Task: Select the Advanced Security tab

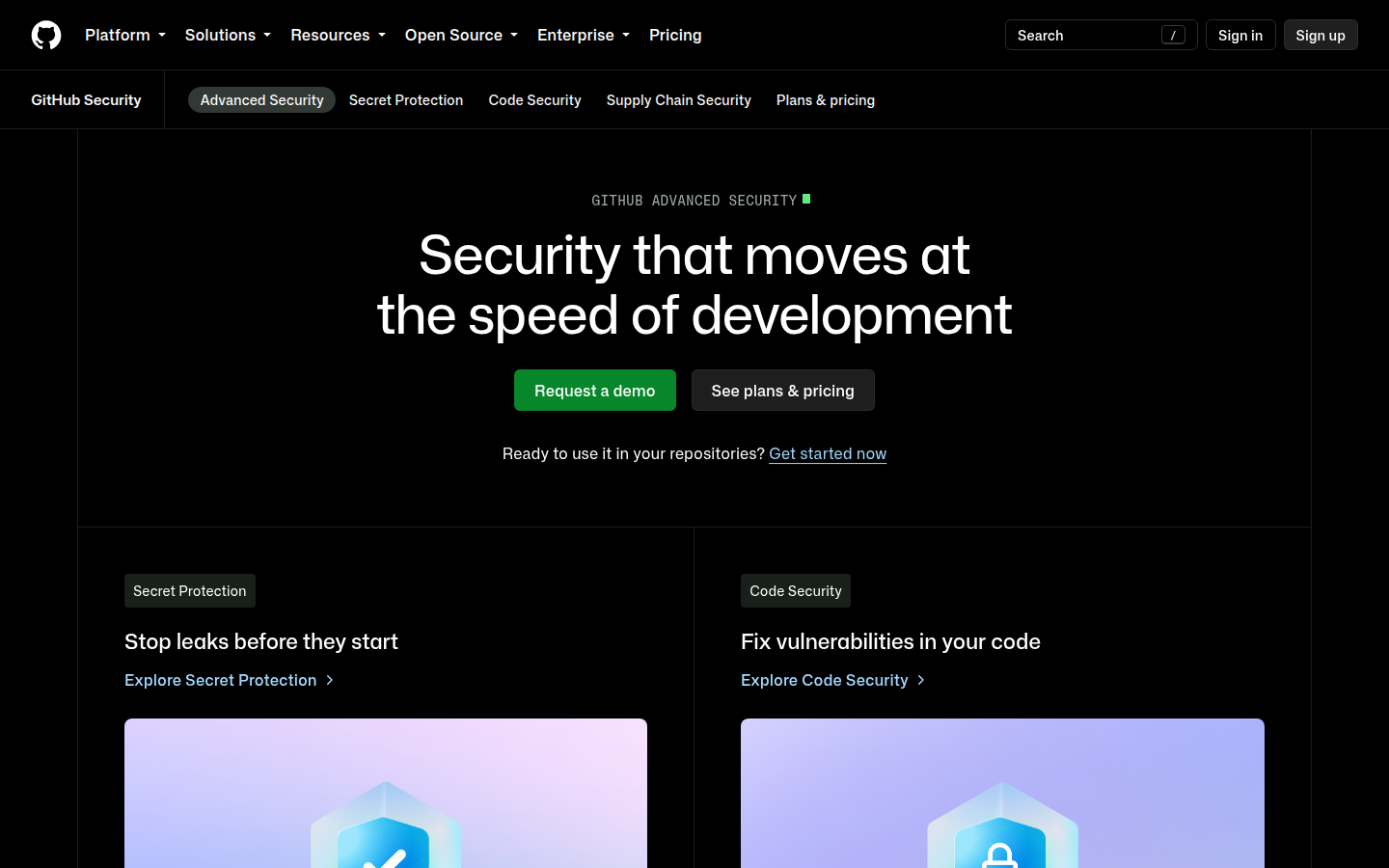Action: (261, 100)
